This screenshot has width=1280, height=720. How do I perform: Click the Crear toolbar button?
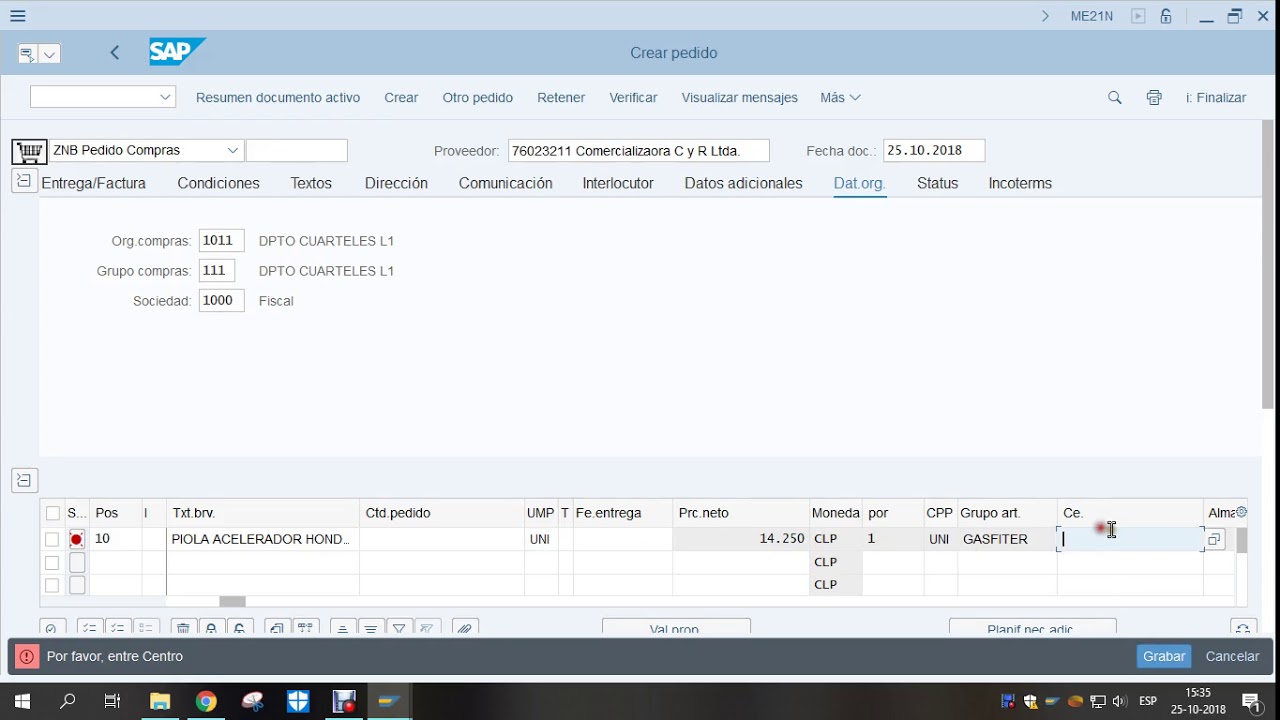coord(401,97)
